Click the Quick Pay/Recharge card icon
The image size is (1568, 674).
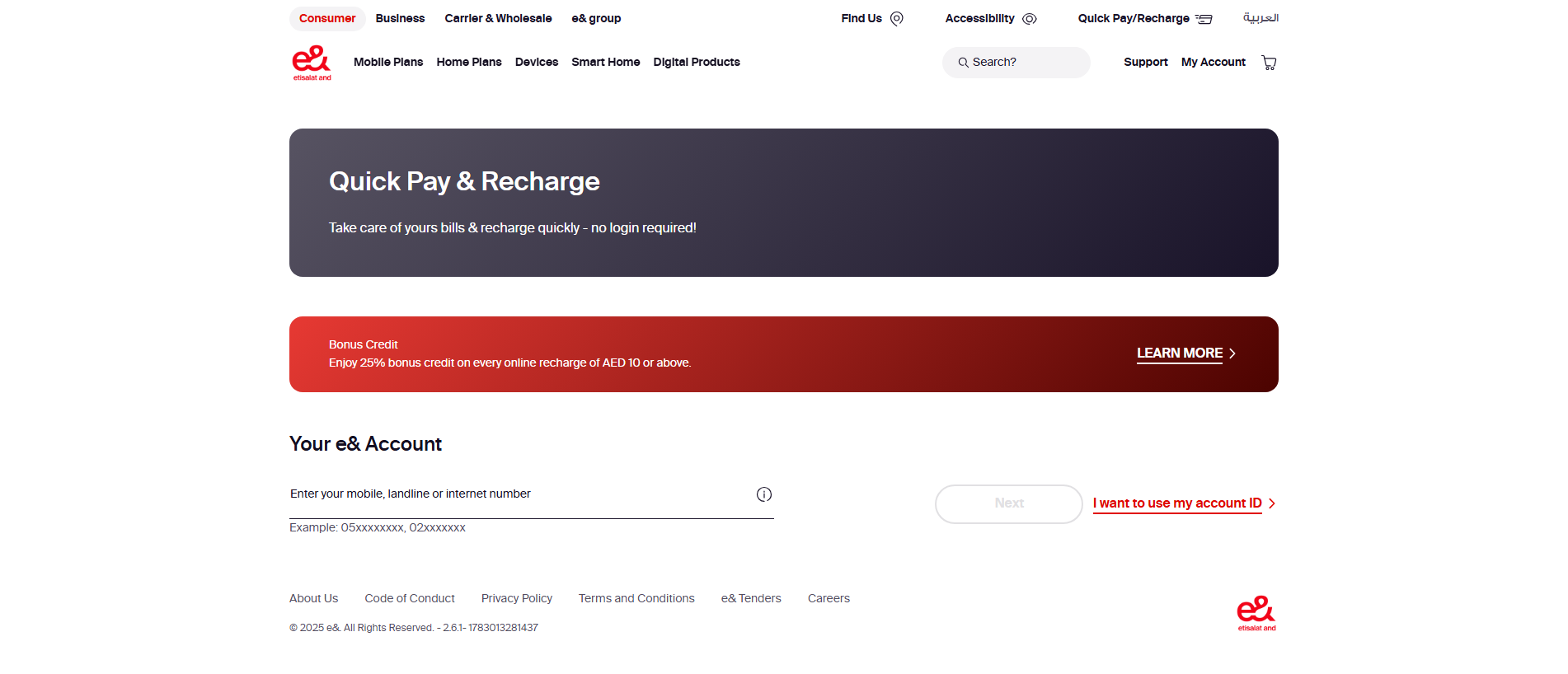(1204, 19)
